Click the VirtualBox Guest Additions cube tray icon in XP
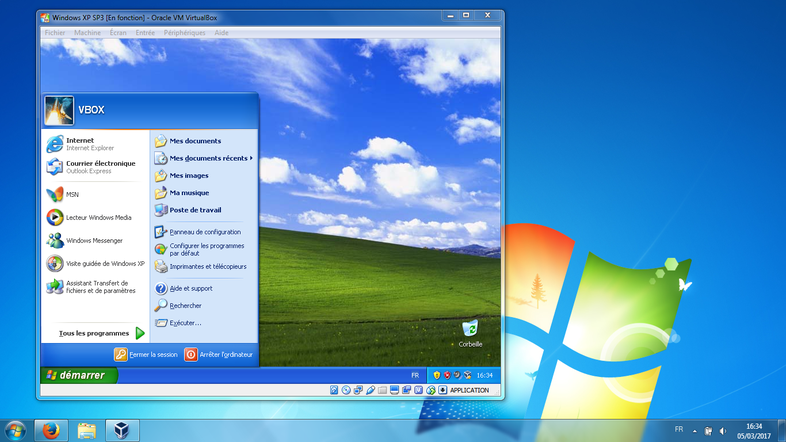Screen dimensions: 786x442 pyautogui.click(x=468, y=375)
